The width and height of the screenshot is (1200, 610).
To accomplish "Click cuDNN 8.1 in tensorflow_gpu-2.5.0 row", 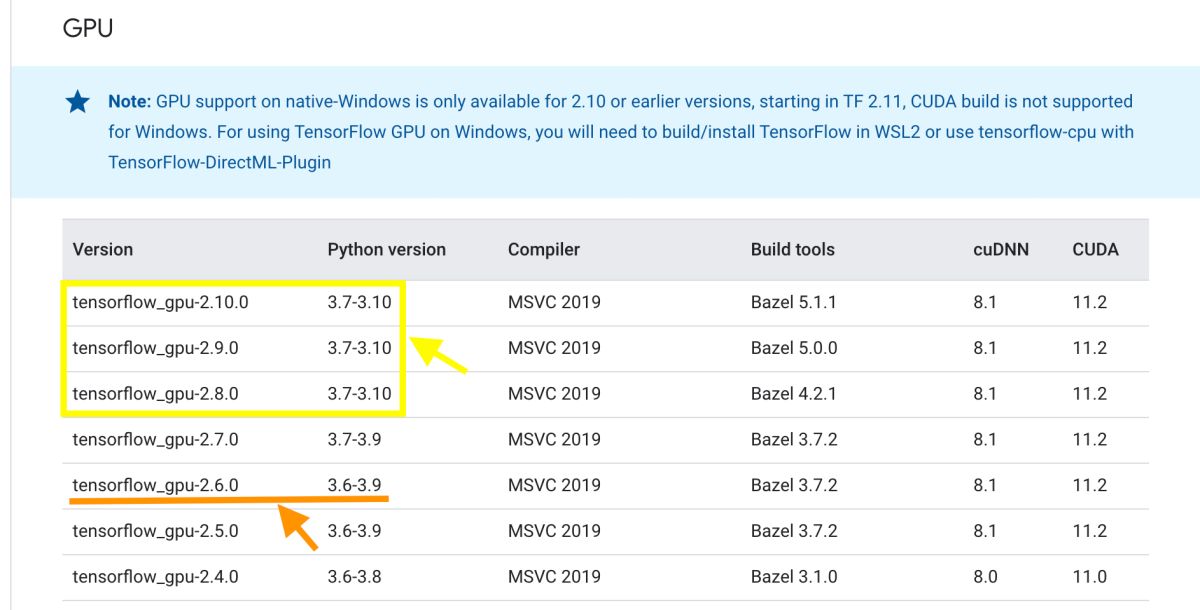I will (985, 531).
